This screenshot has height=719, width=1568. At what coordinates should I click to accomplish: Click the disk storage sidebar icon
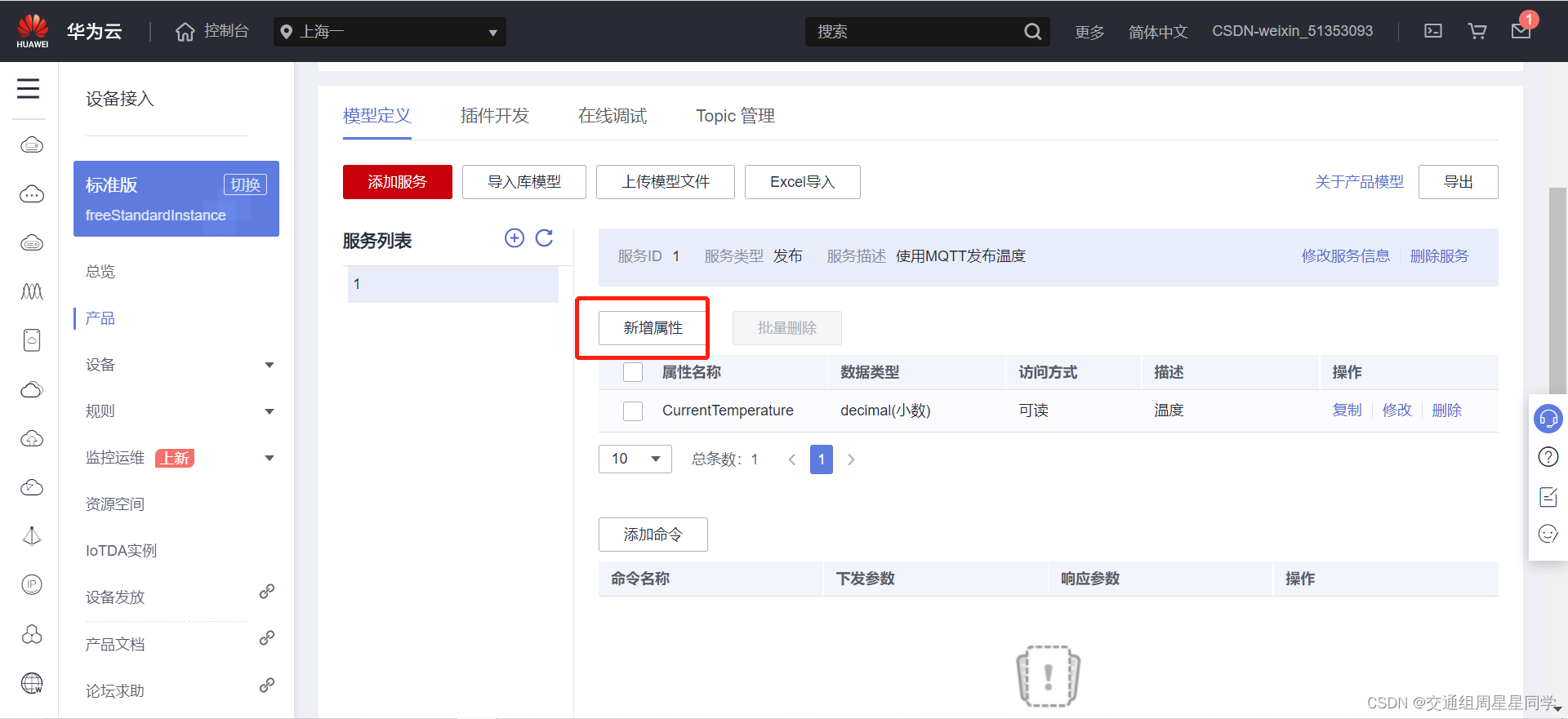click(x=32, y=340)
